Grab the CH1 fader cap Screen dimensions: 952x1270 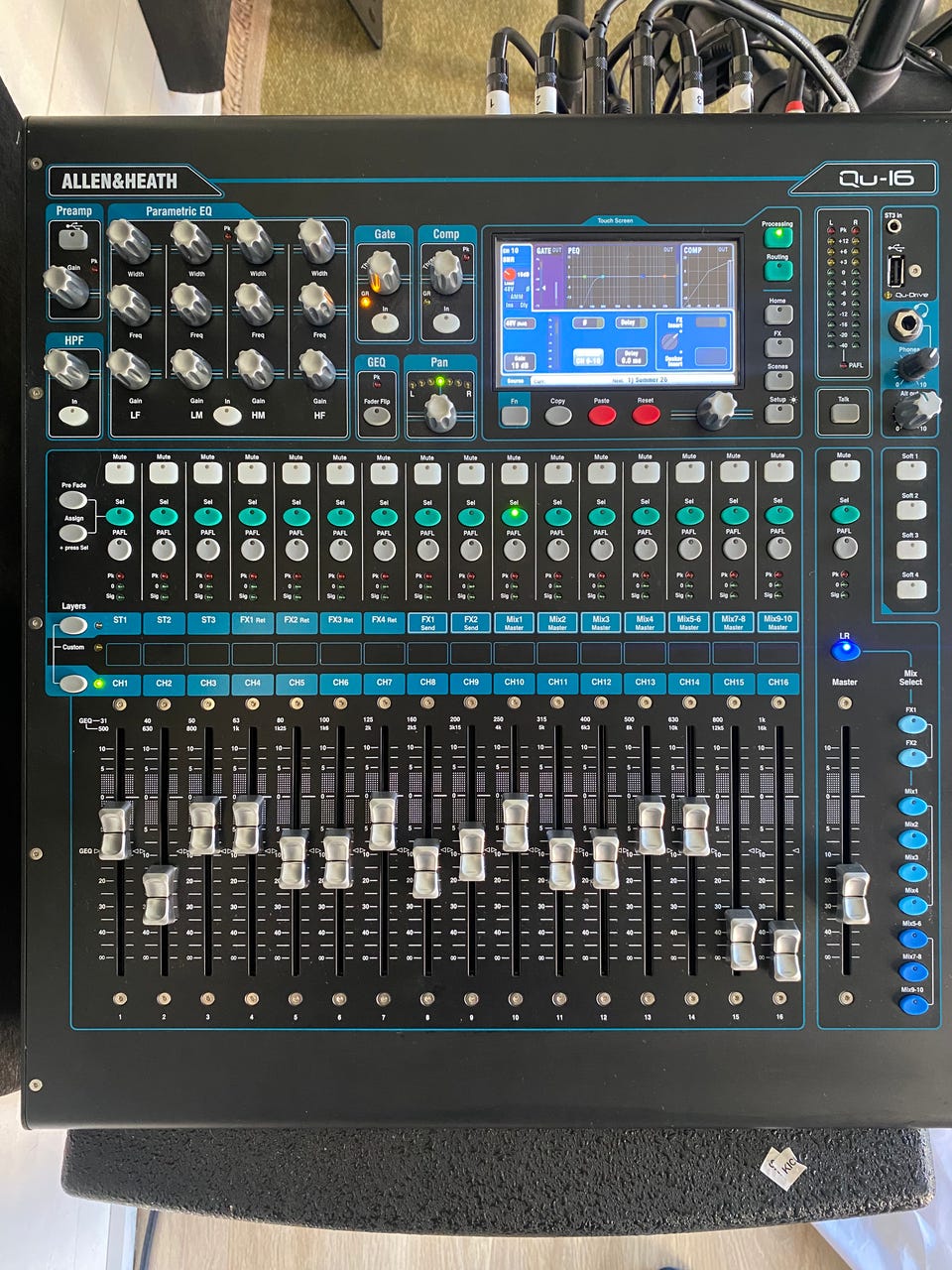[115, 831]
